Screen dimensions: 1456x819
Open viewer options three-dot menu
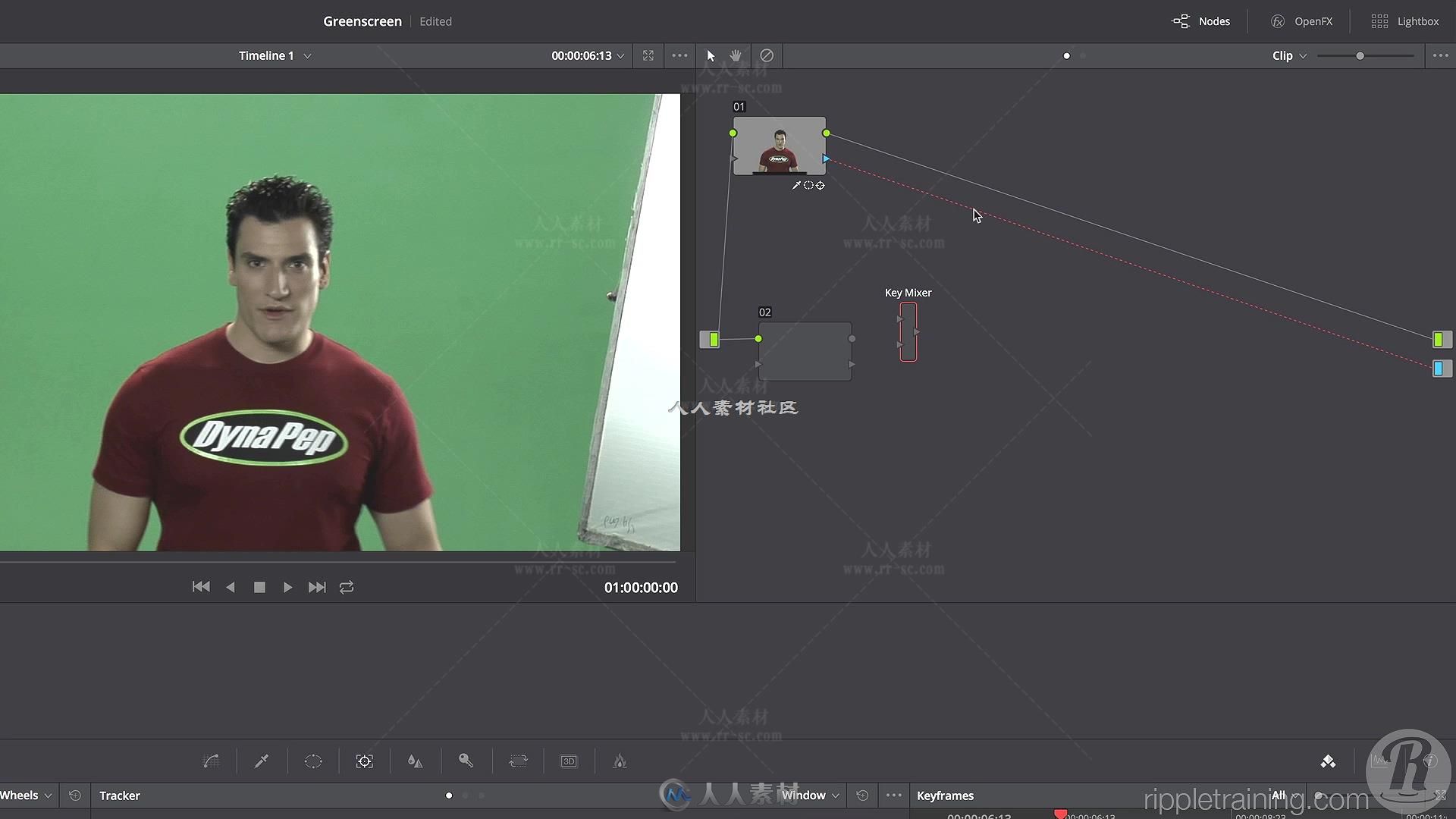coord(679,55)
